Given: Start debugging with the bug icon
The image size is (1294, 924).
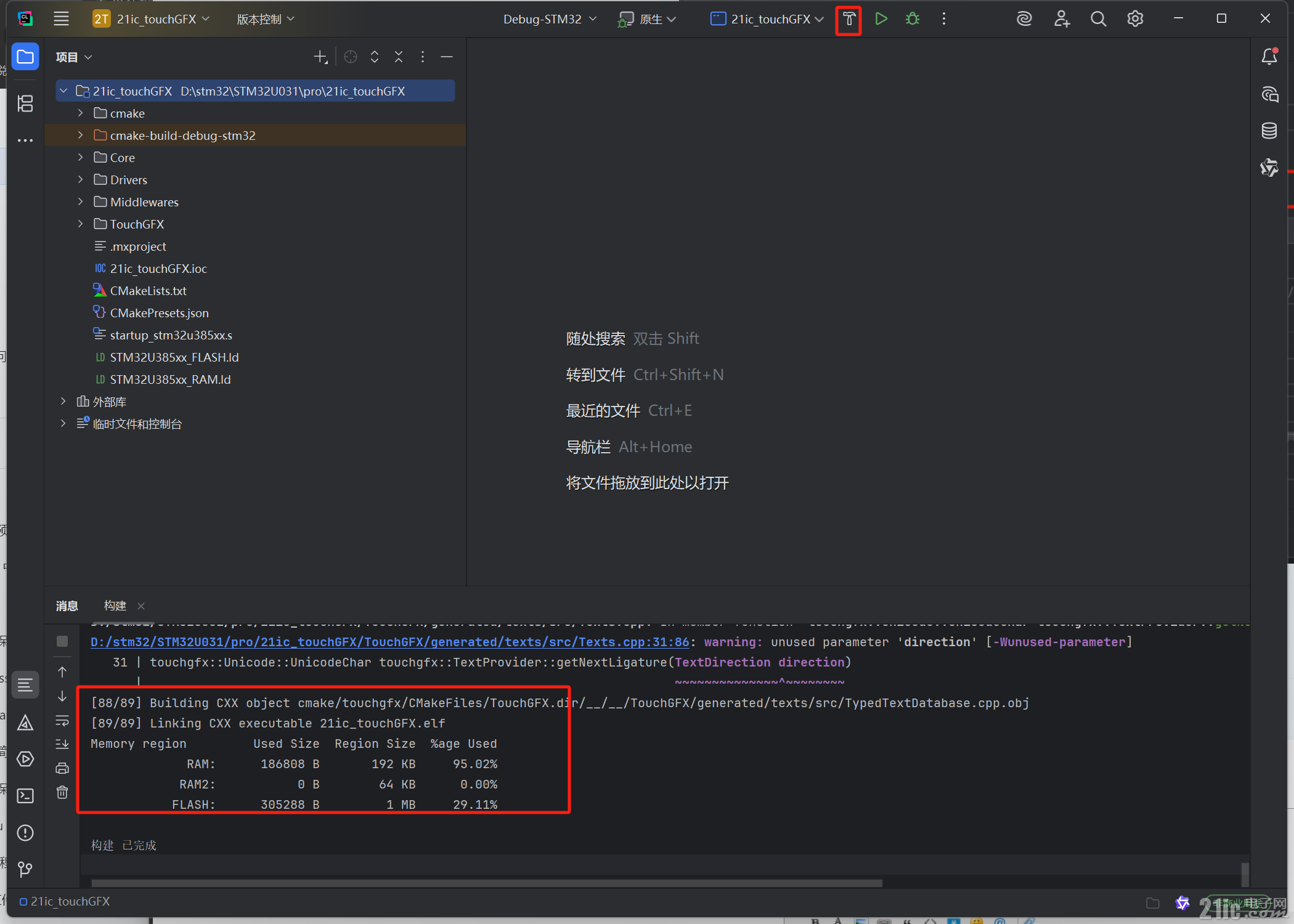Looking at the screenshot, I should tap(913, 19).
